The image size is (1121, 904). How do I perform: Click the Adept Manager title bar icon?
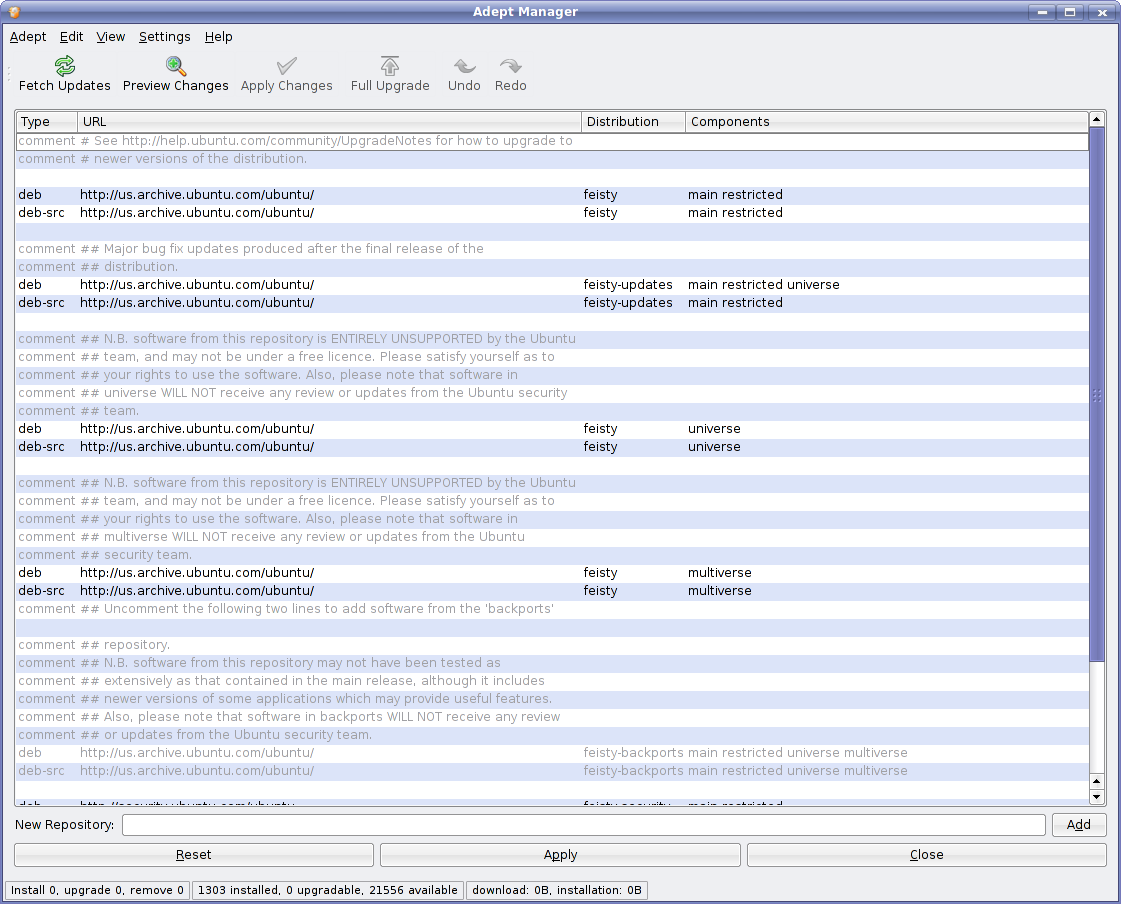pyautogui.click(x=13, y=12)
